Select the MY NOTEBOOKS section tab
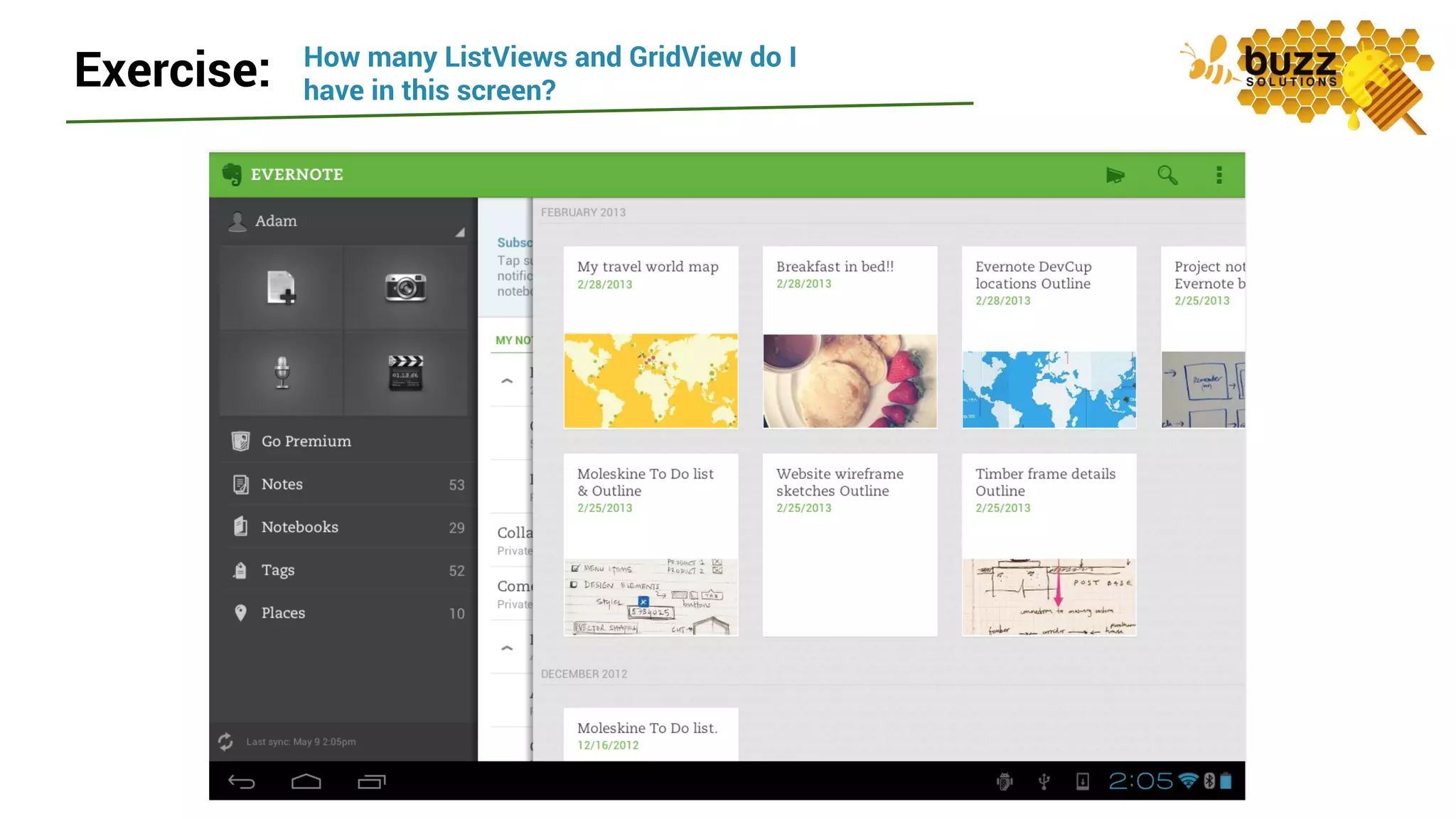This screenshot has width=1456, height=819. (513, 341)
